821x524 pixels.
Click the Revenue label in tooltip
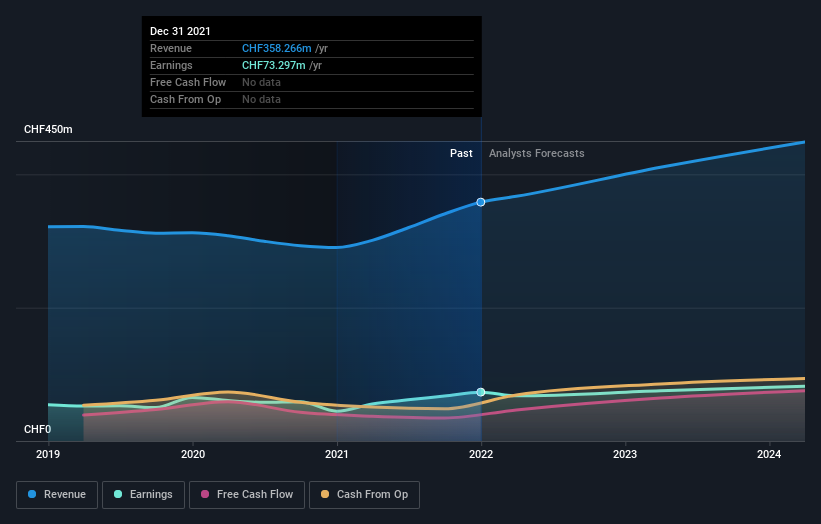coord(171,48)
